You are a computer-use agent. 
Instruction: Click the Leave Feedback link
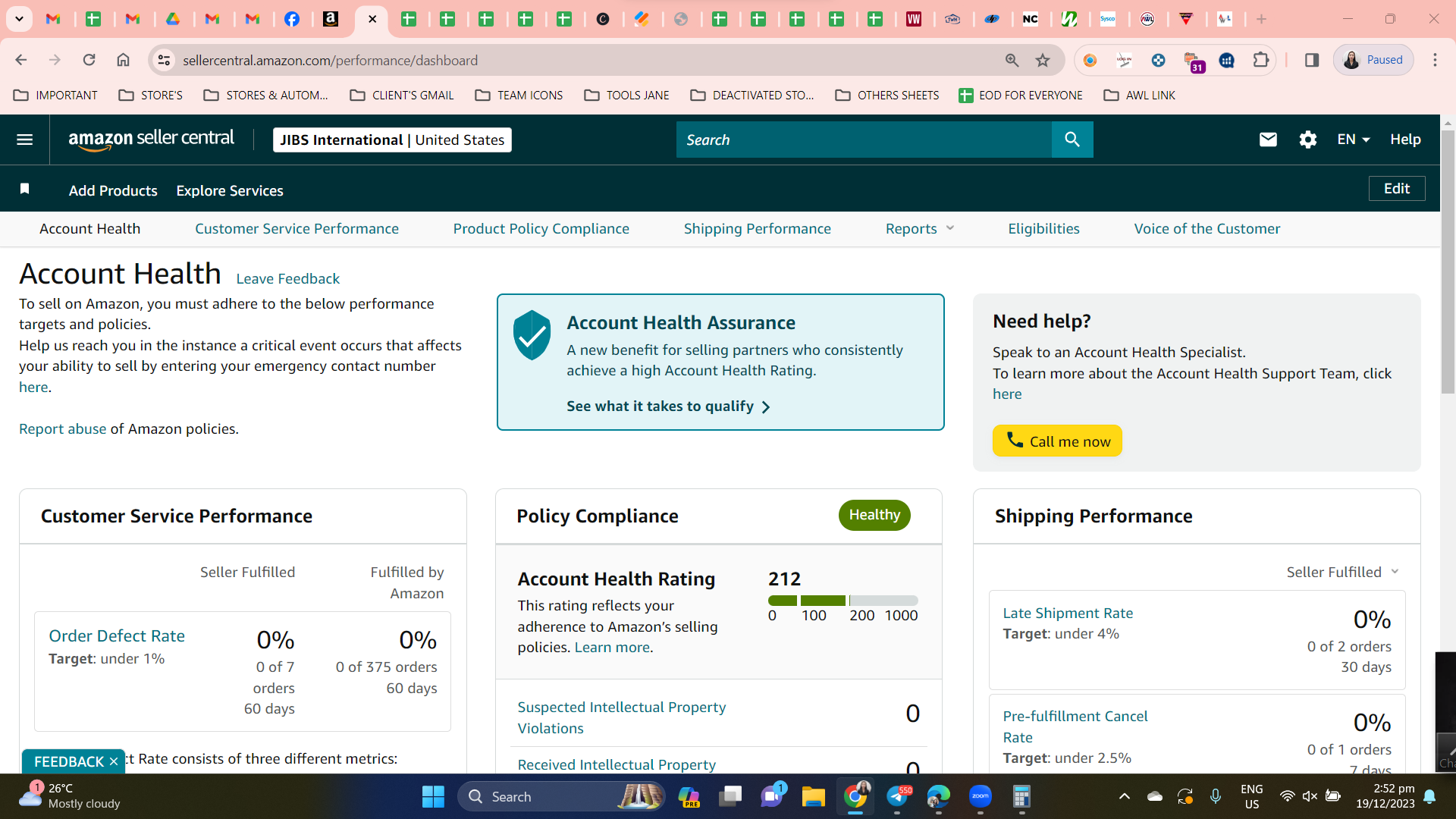288,278
